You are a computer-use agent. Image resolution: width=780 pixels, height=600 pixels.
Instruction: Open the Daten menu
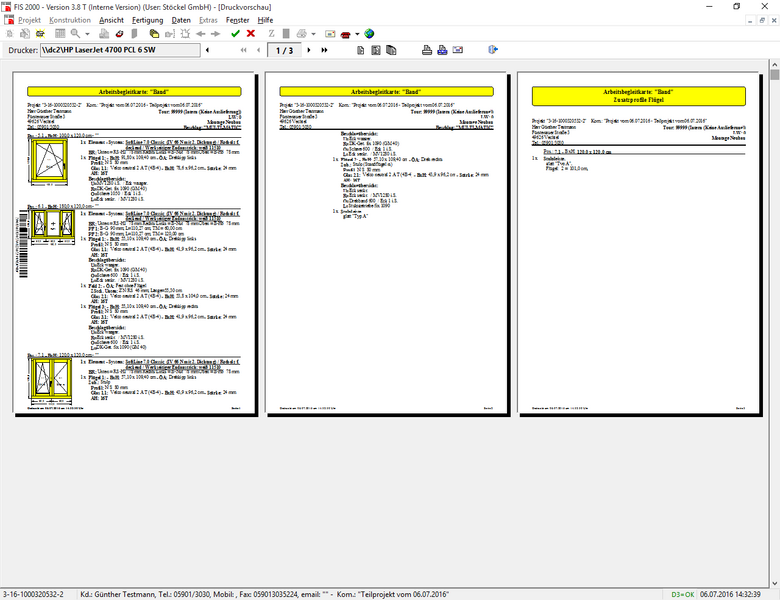(181, 20)
